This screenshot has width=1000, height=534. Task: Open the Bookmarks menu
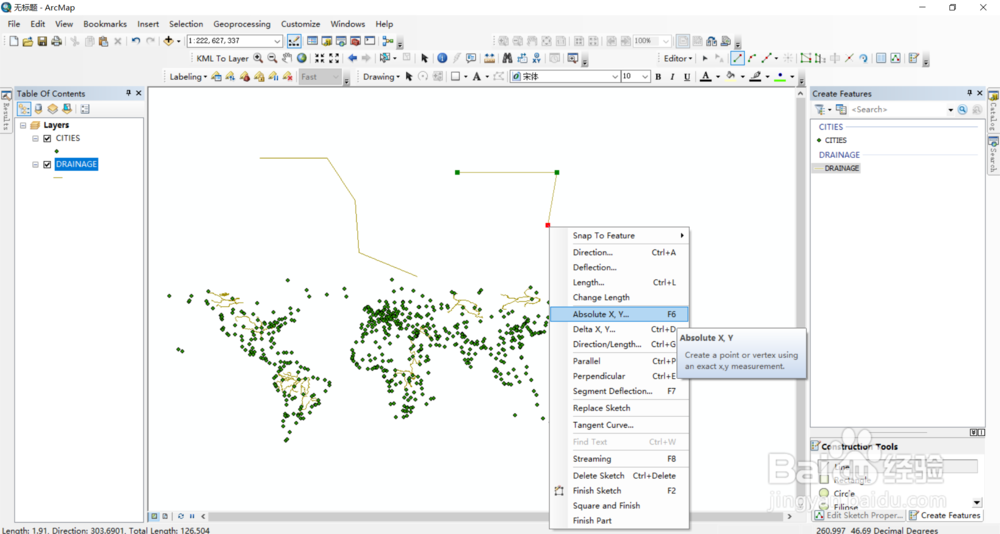coord(105,24)
